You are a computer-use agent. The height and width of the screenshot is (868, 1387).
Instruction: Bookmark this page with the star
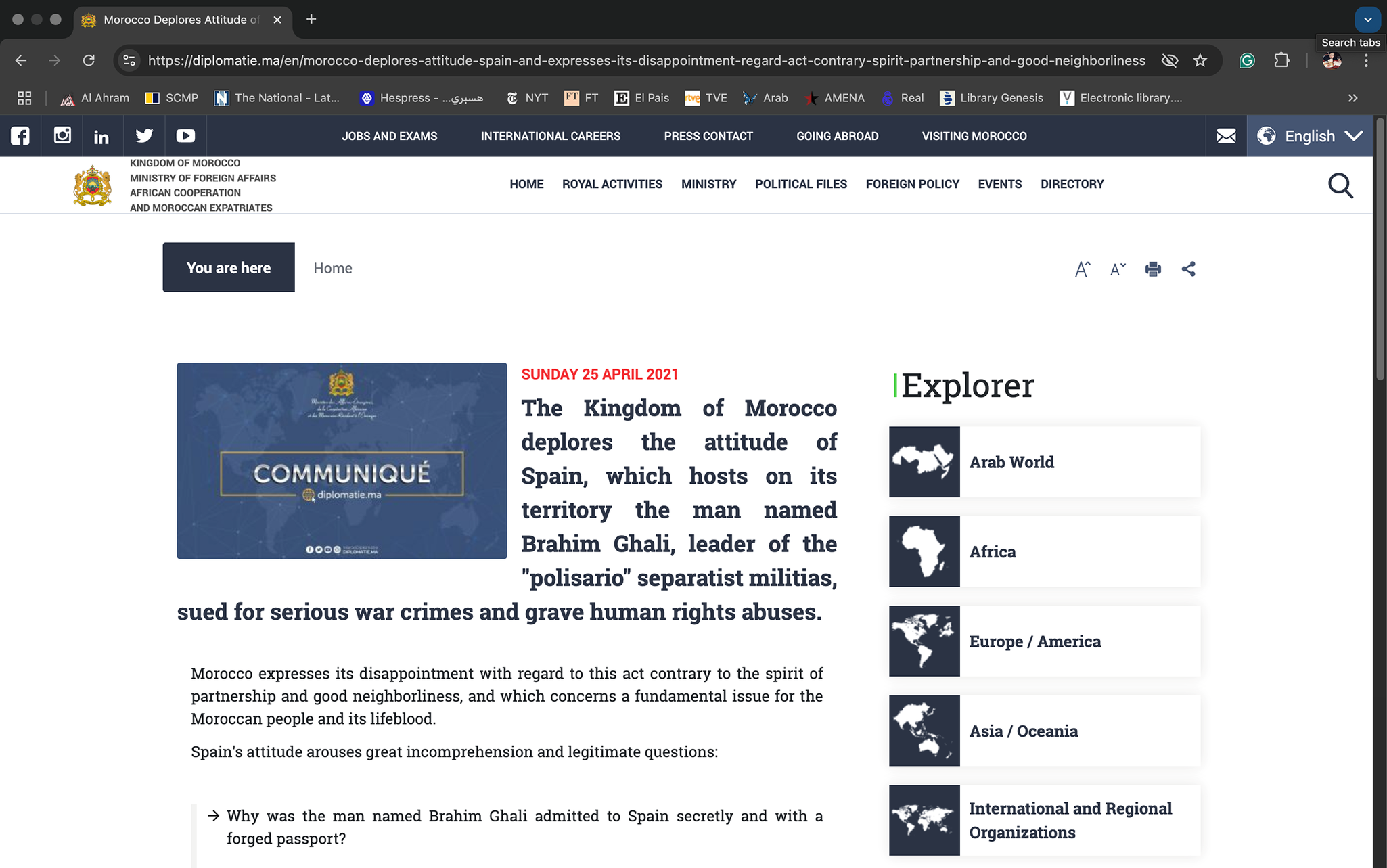tap(1200, 60)
